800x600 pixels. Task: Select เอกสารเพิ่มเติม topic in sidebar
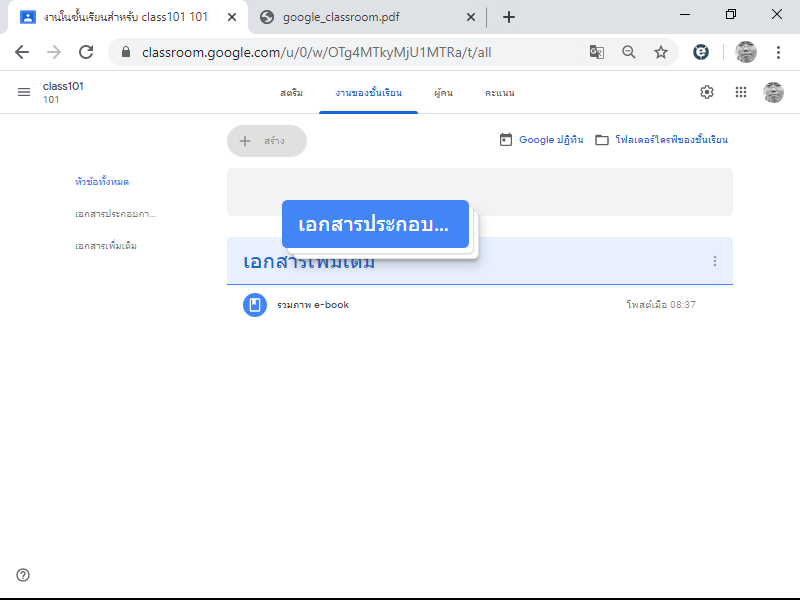pos(106,246)
